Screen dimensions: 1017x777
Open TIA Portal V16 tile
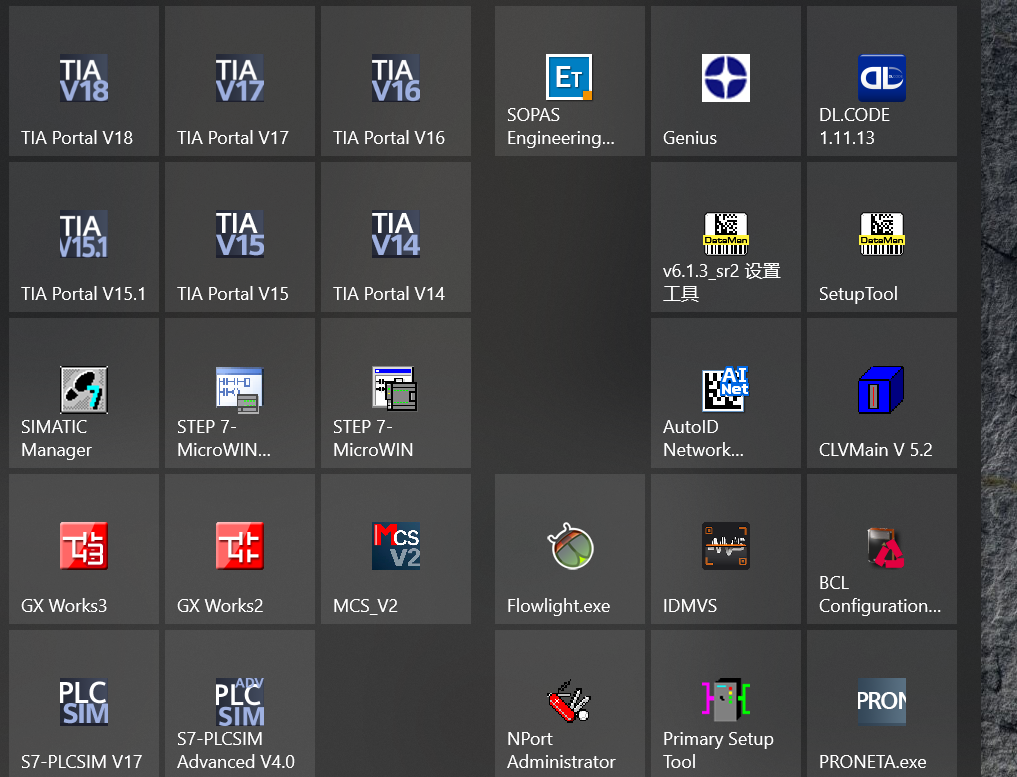[395, 81]
